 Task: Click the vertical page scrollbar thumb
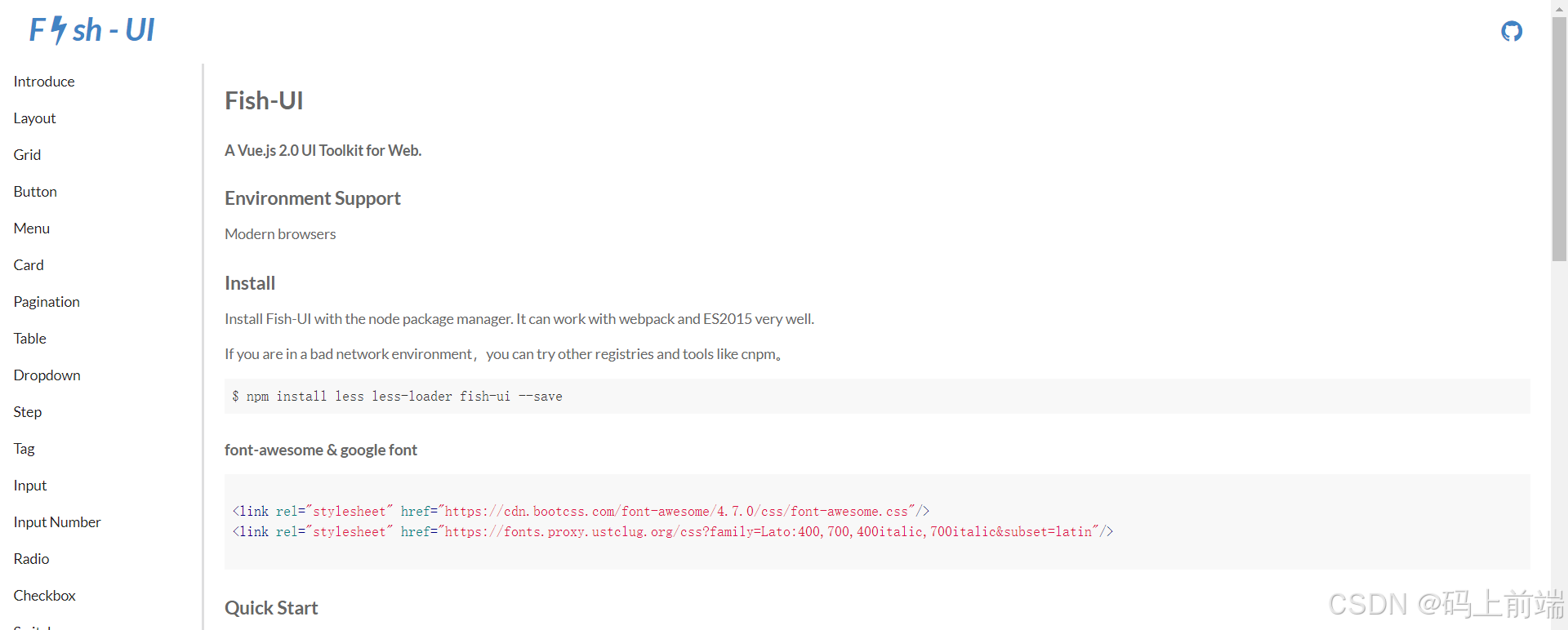click(1559, 139)
